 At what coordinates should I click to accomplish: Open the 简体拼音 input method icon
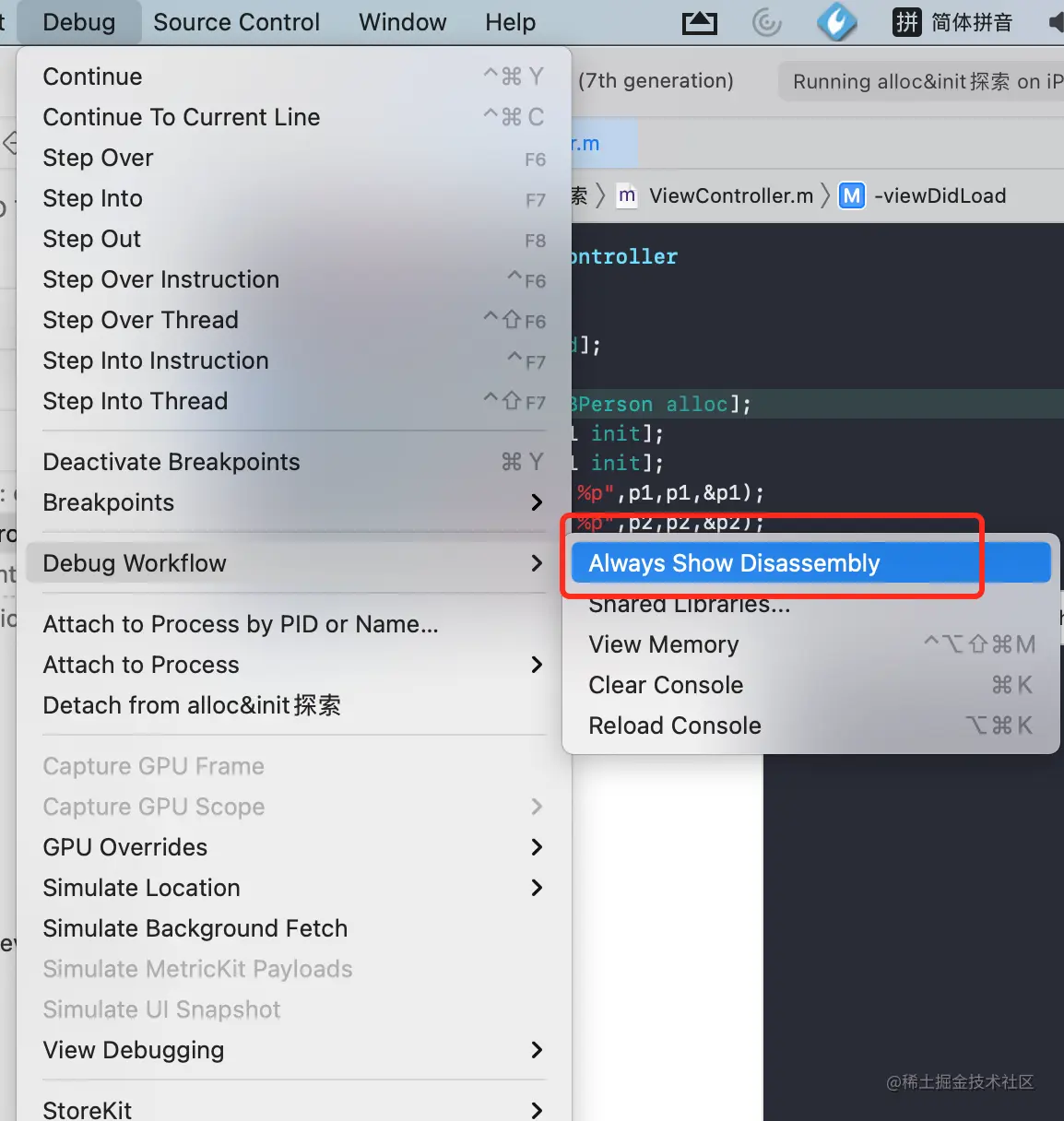(x=907, y=22)
